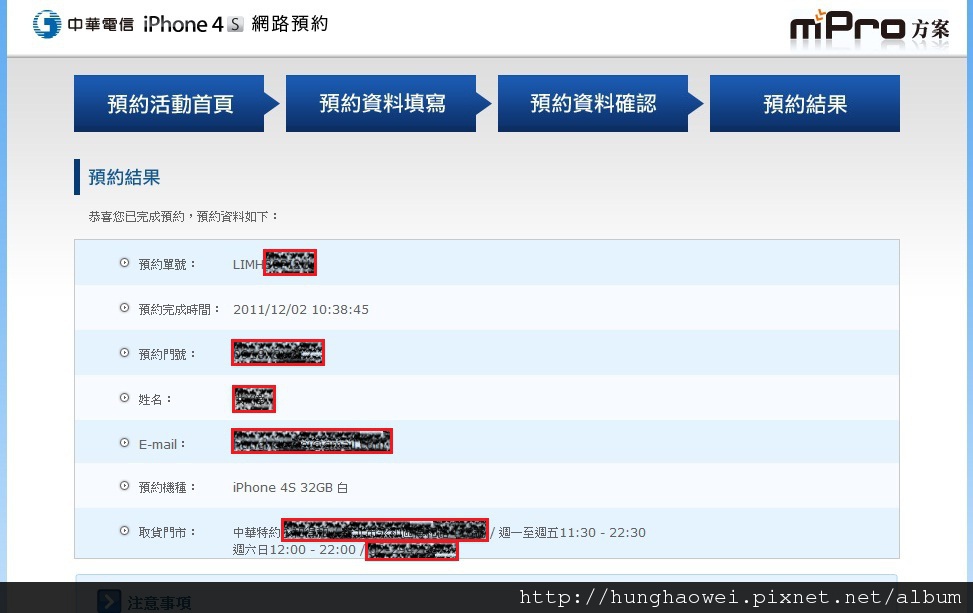Click the 預約完成時間 label
973x613 pixels.
pos(179,310)
